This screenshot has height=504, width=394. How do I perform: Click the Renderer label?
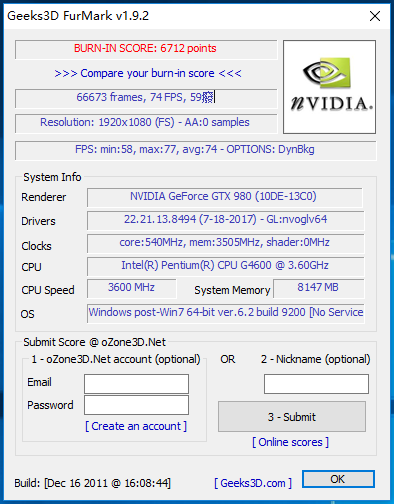44,197
